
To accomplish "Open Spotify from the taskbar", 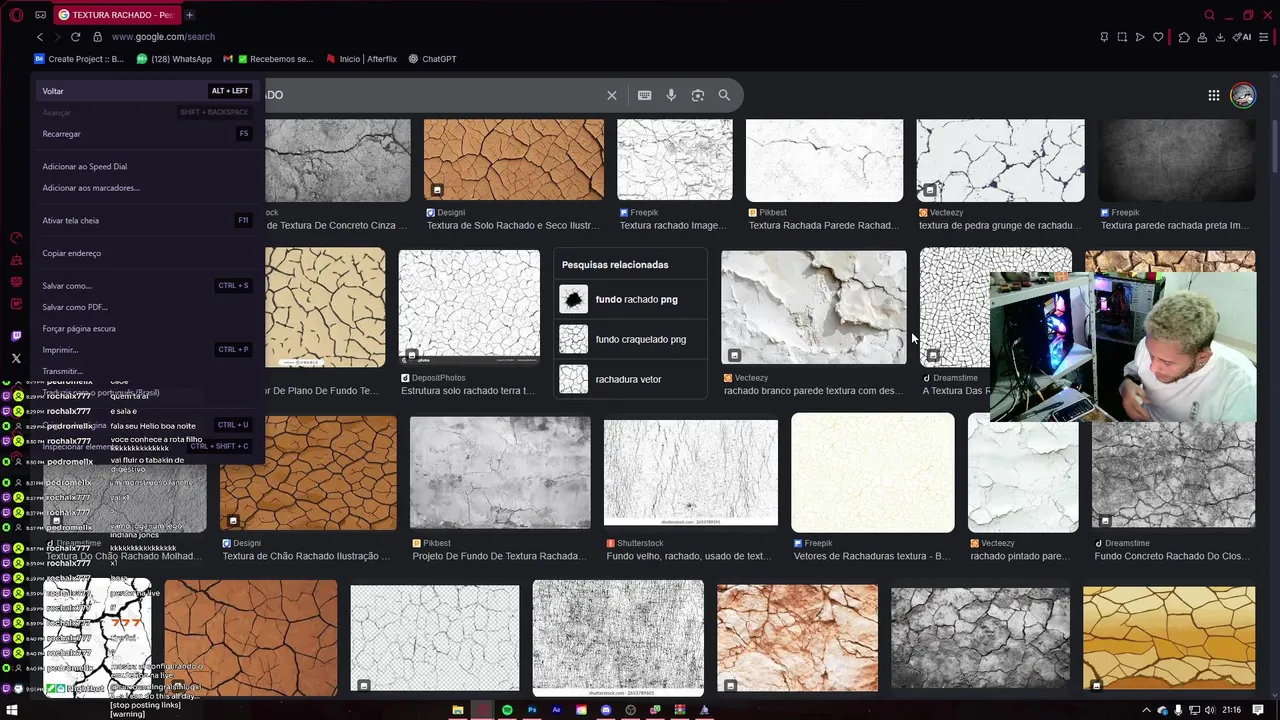I will pos(507,710).
